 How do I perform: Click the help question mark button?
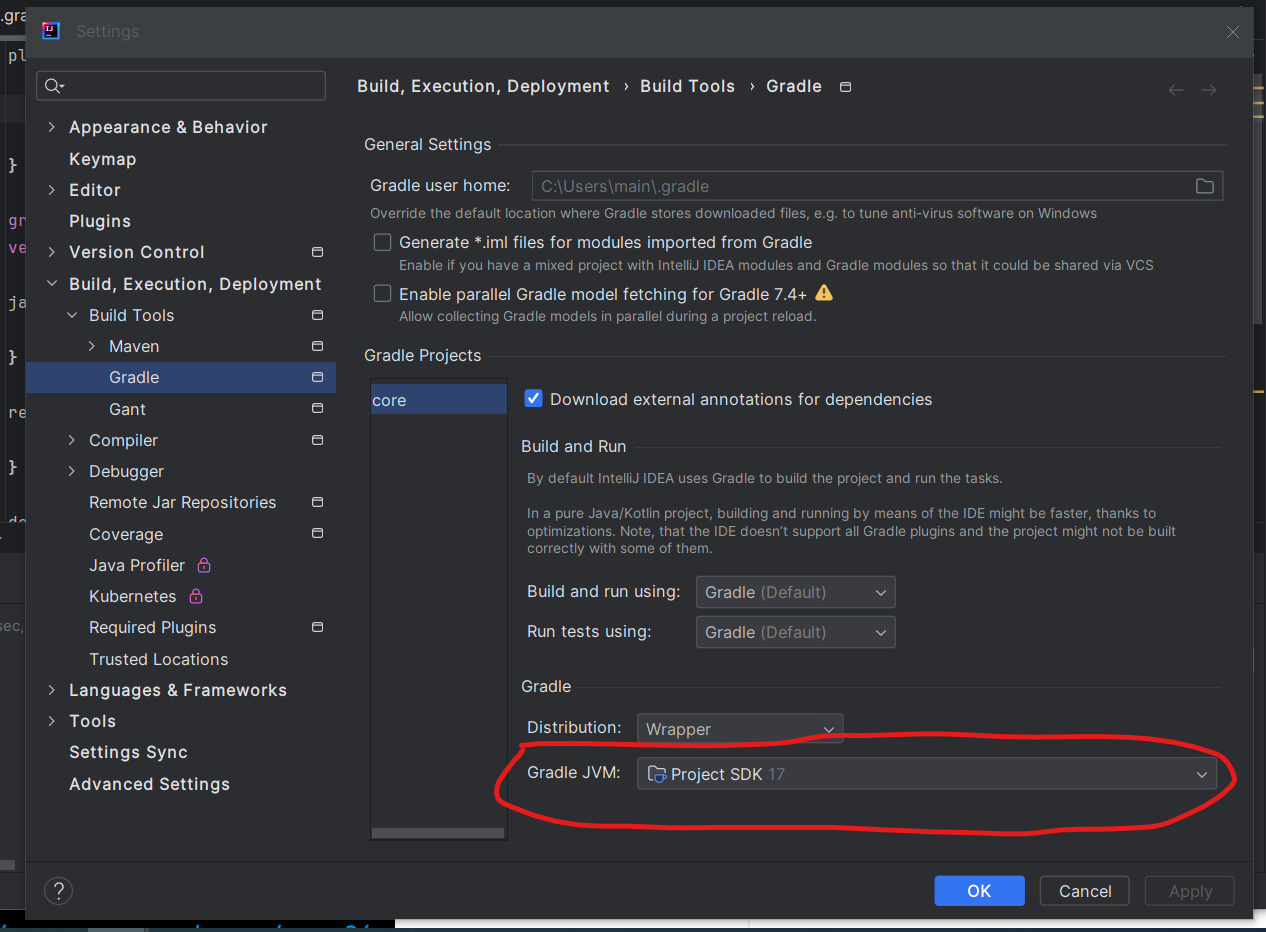(x=59, y=890)
